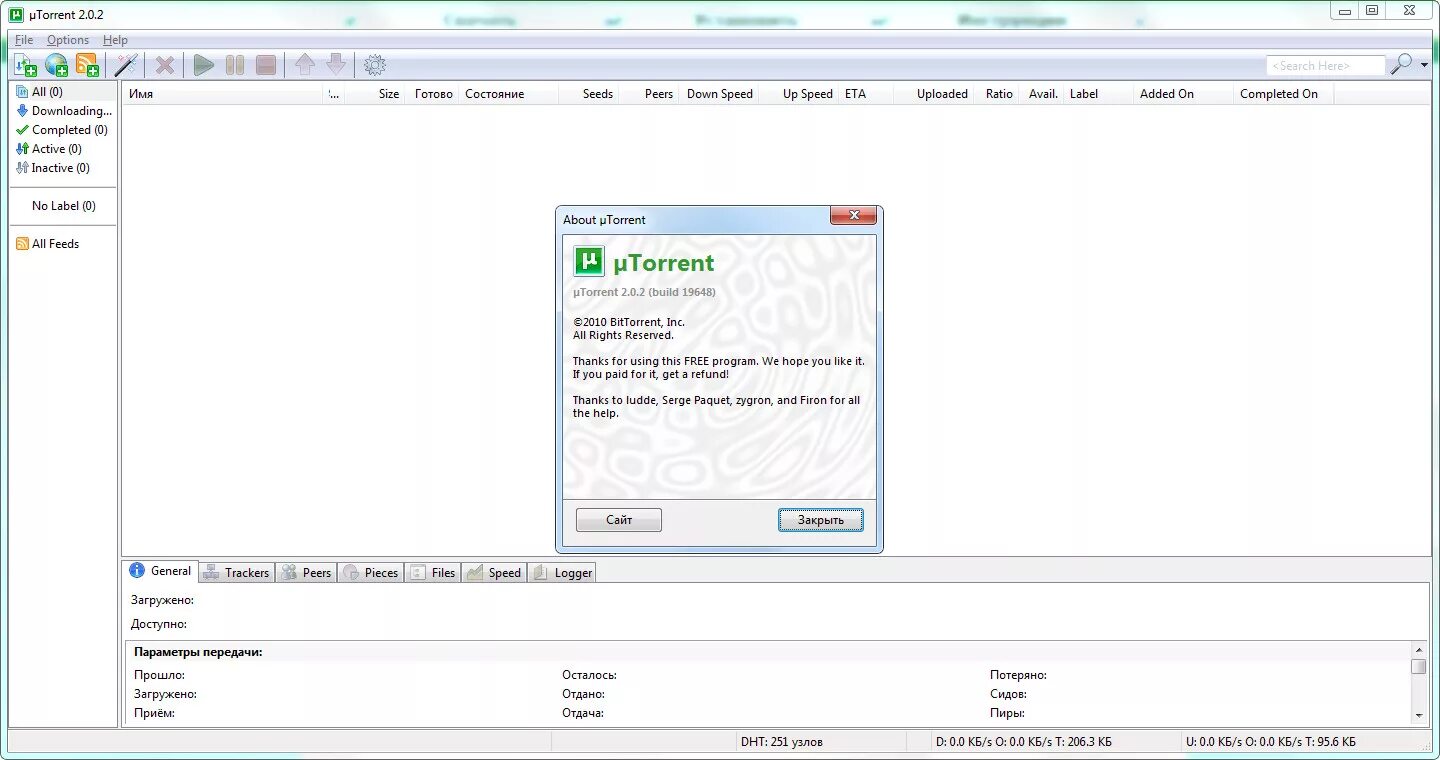Image resolution: width=1440 pixels, height=760 pixels.
Task: Close the About µTorrent dialog with X
Action: coord(853,215)
